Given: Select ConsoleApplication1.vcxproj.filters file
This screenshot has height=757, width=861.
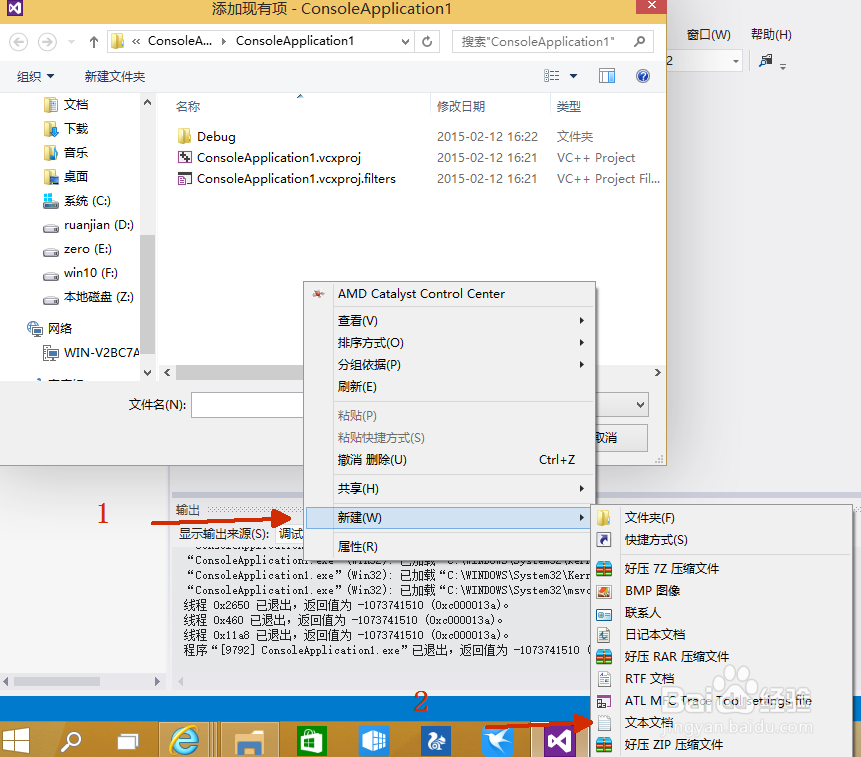Looking at the screenshot, I should point(296,179).
